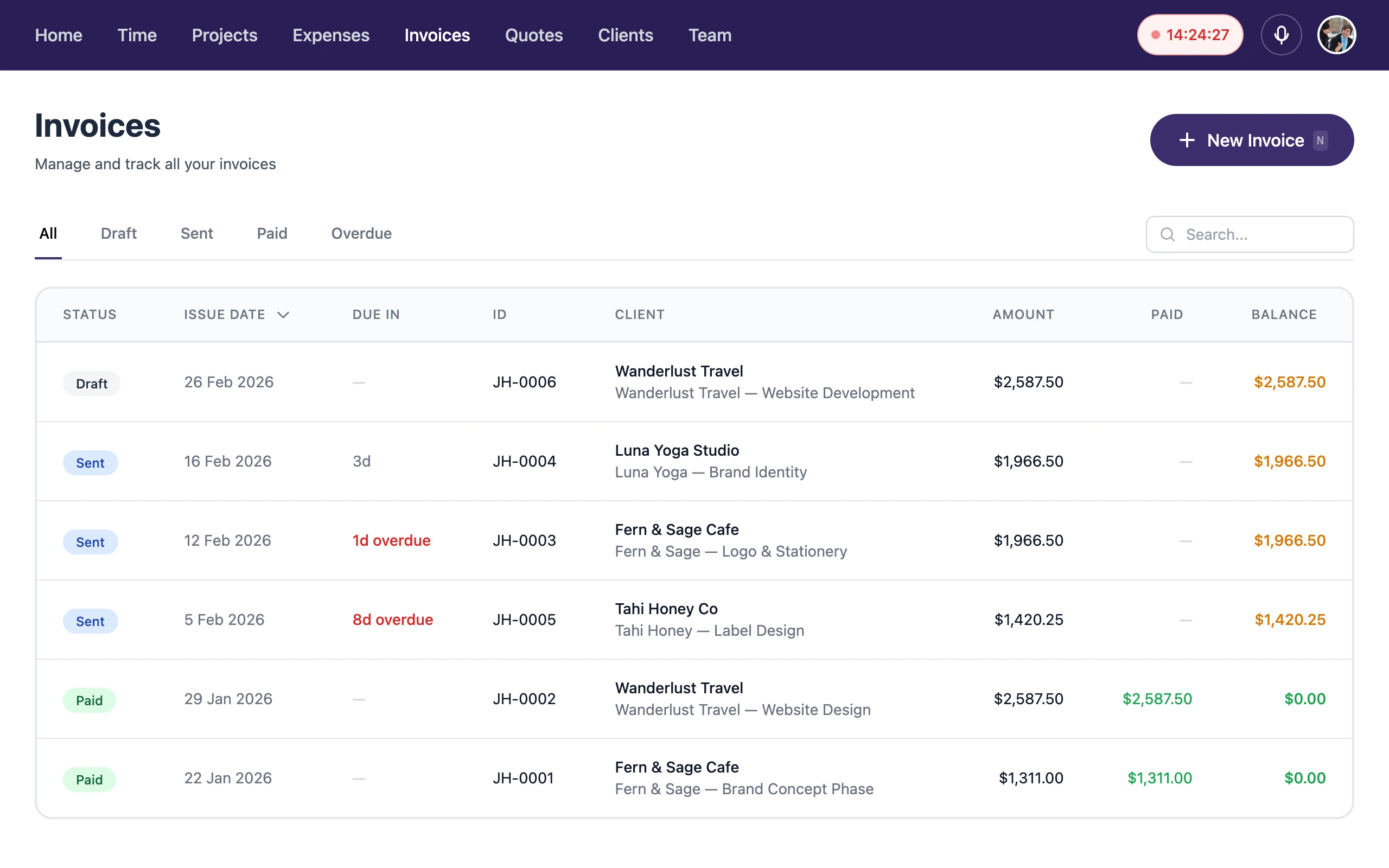1389x868 pixels.
Task: Click the Sent badge on Tahi Honey Co row
Action: point(90,621)
